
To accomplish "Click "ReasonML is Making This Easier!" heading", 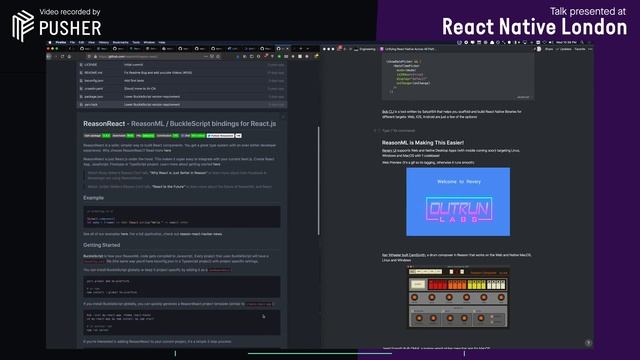I will coord(423,142).
